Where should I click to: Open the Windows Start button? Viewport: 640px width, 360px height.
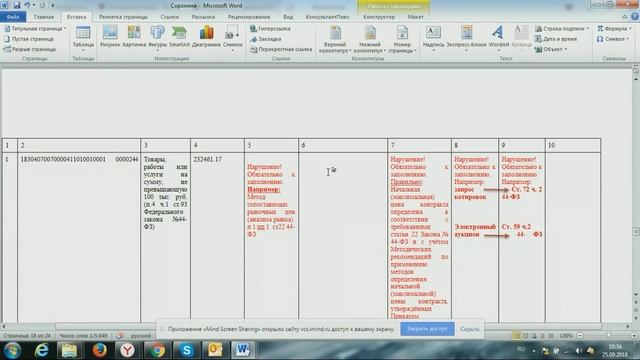tap(12, 350)
